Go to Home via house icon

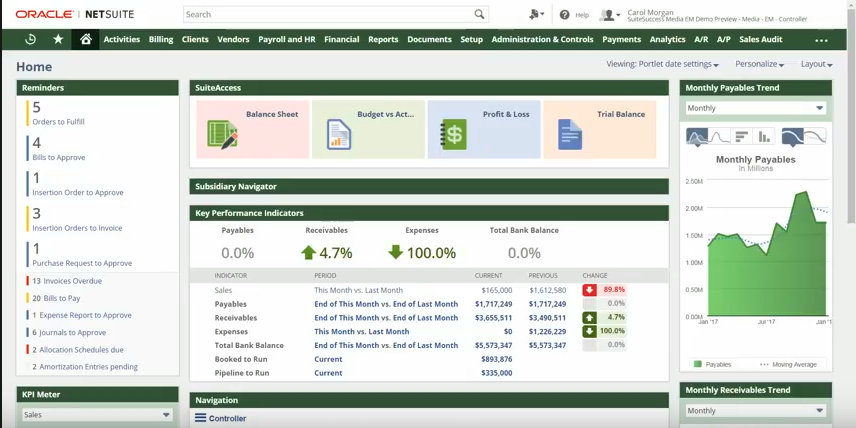[x=86, y=40]
